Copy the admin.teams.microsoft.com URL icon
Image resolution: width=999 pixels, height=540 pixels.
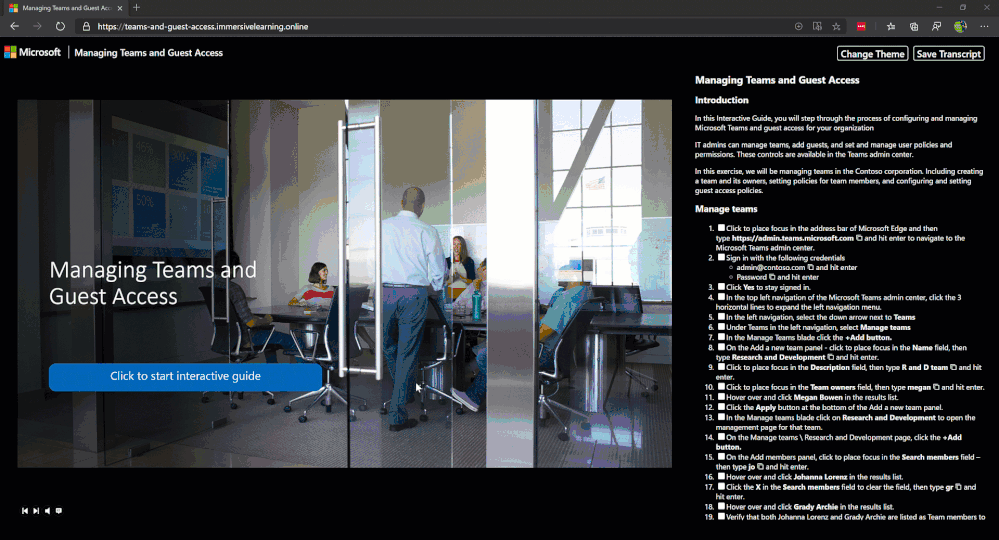point(859,238)
